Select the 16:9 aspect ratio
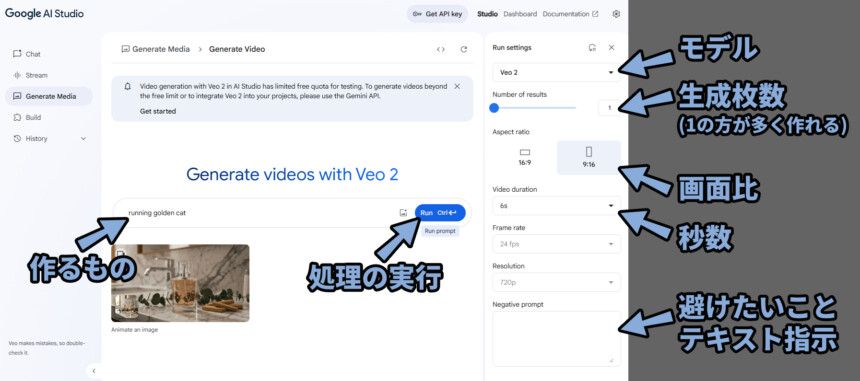This screenshot has width=860, height=381. pyautogui.click(x=525, y=157)
